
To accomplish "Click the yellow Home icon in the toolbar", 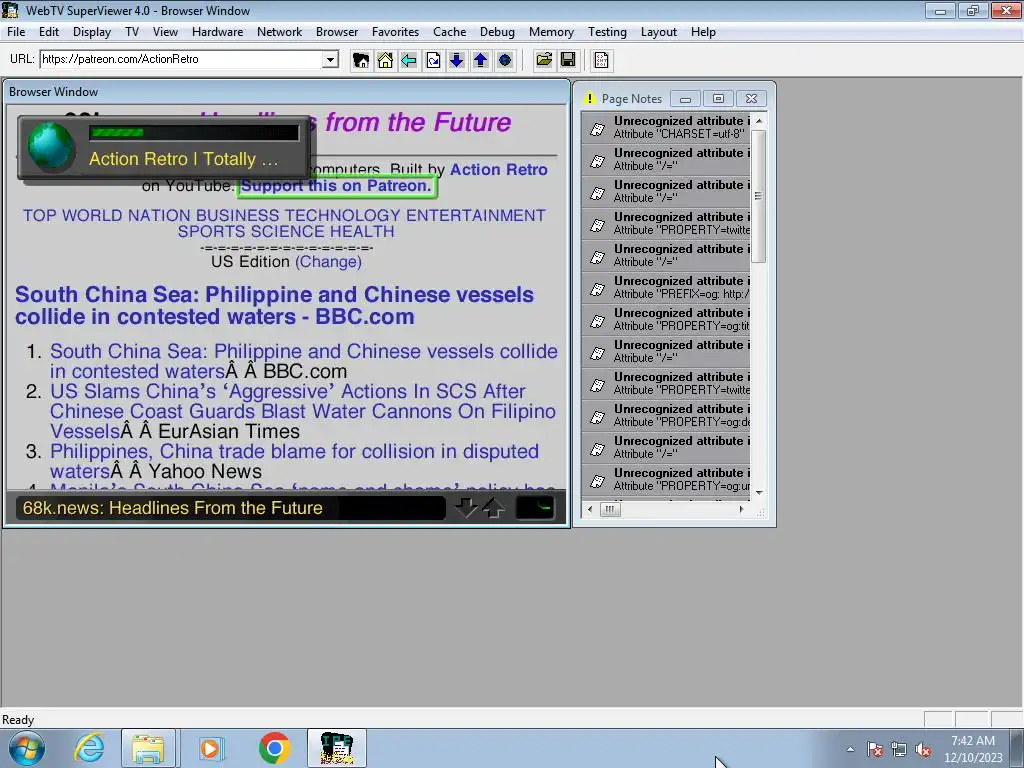I will coord(385,60).
